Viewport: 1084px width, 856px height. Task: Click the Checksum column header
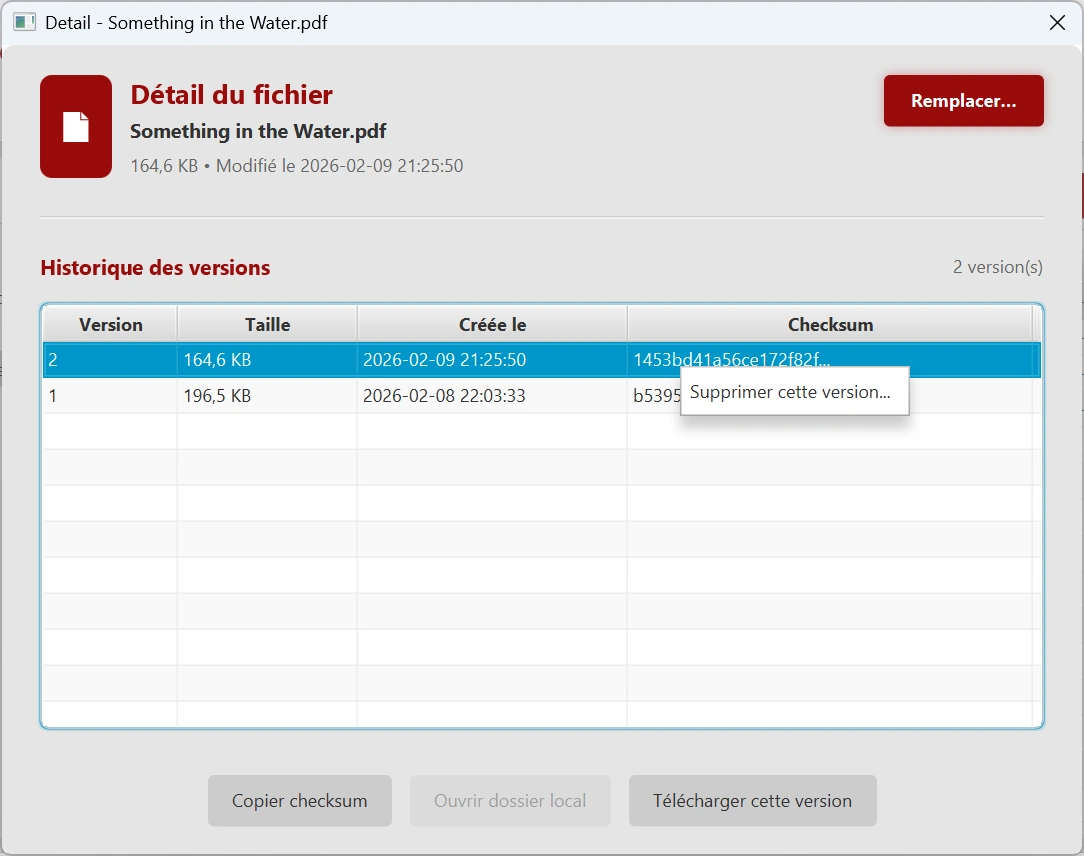(x=830, y=324)
